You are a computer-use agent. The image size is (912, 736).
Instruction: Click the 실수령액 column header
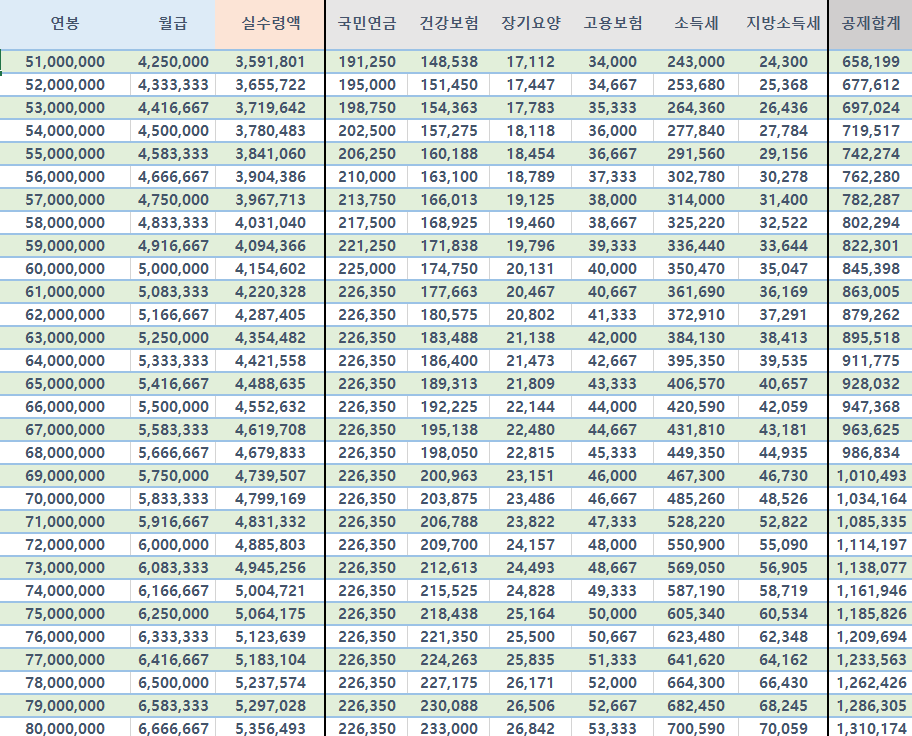[270, 23]
